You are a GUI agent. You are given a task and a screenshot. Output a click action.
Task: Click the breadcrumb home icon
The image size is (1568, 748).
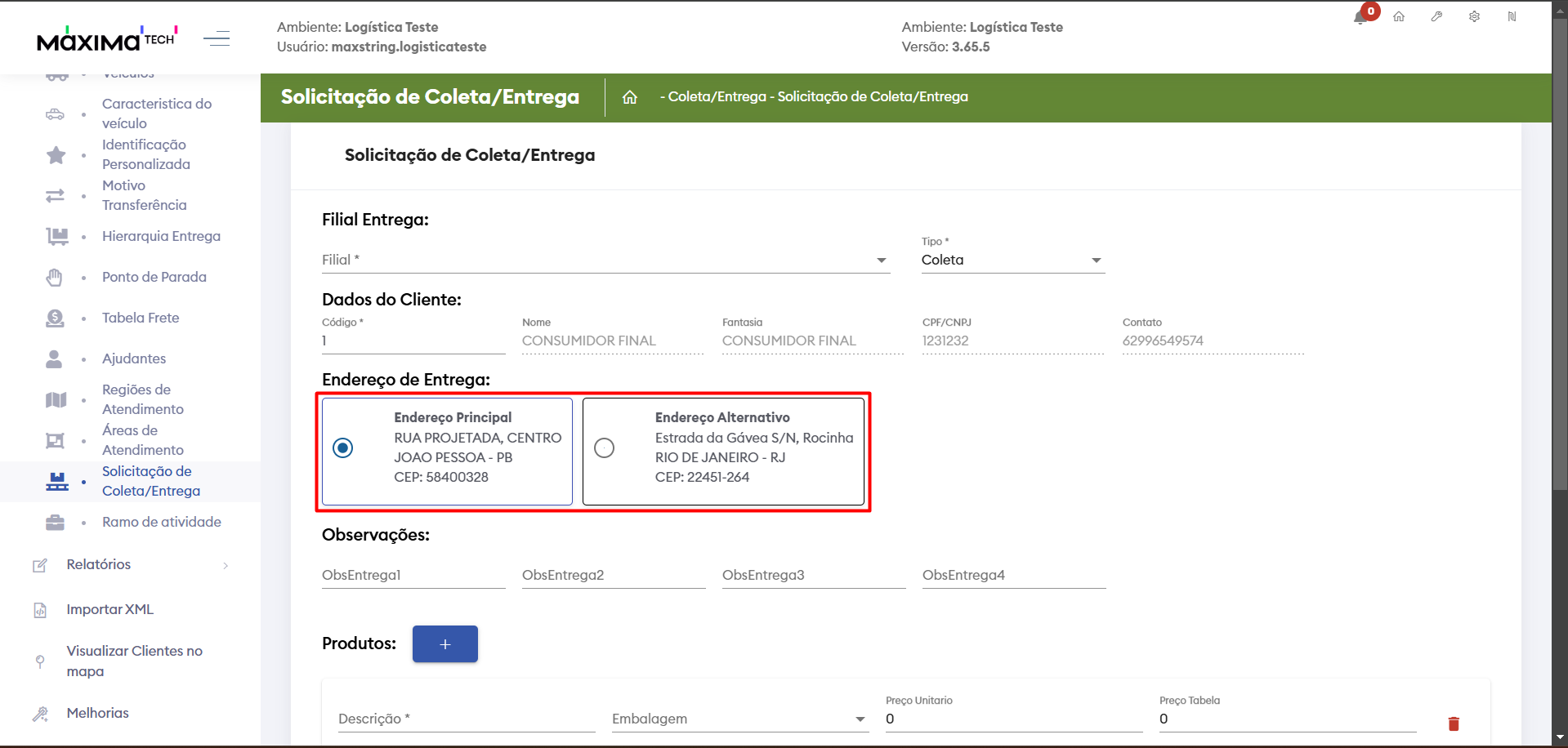pyautogui.click(x=629, y=97)
